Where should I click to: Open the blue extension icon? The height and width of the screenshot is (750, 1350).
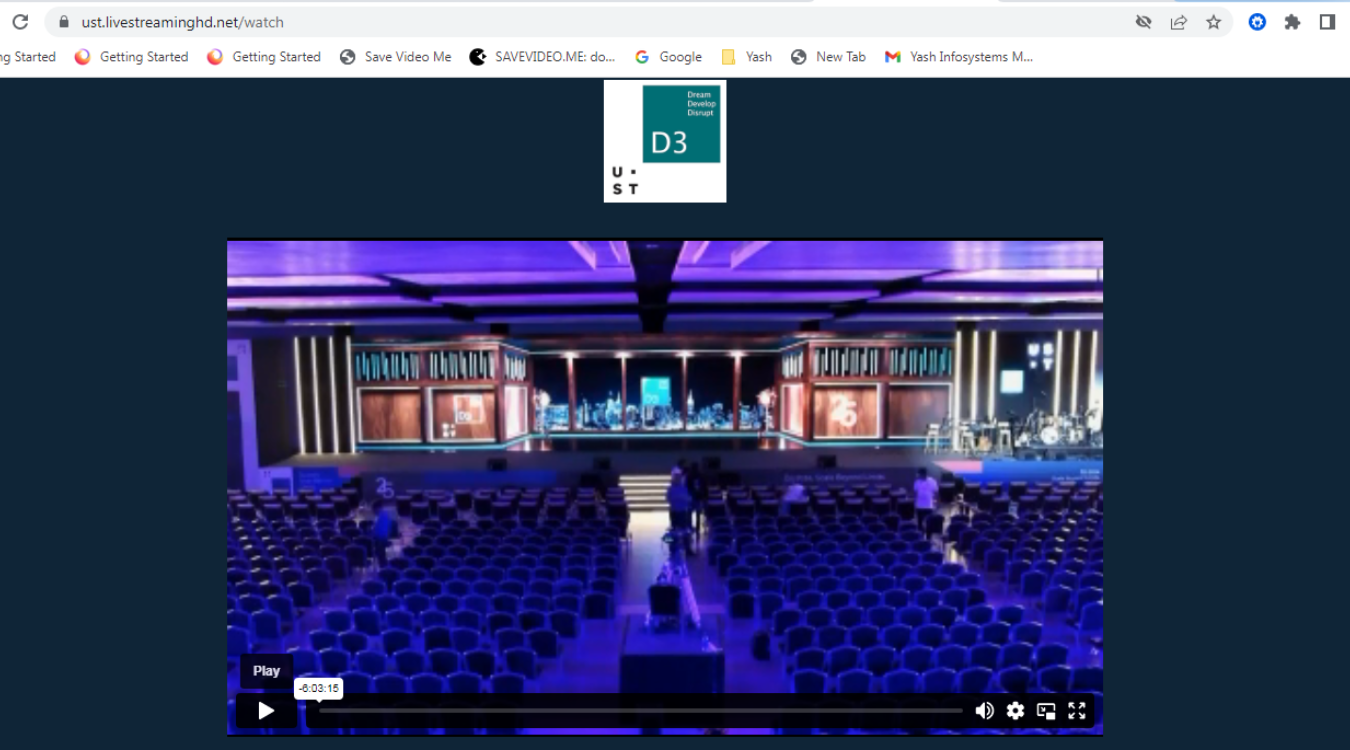tap(1257, 22)
